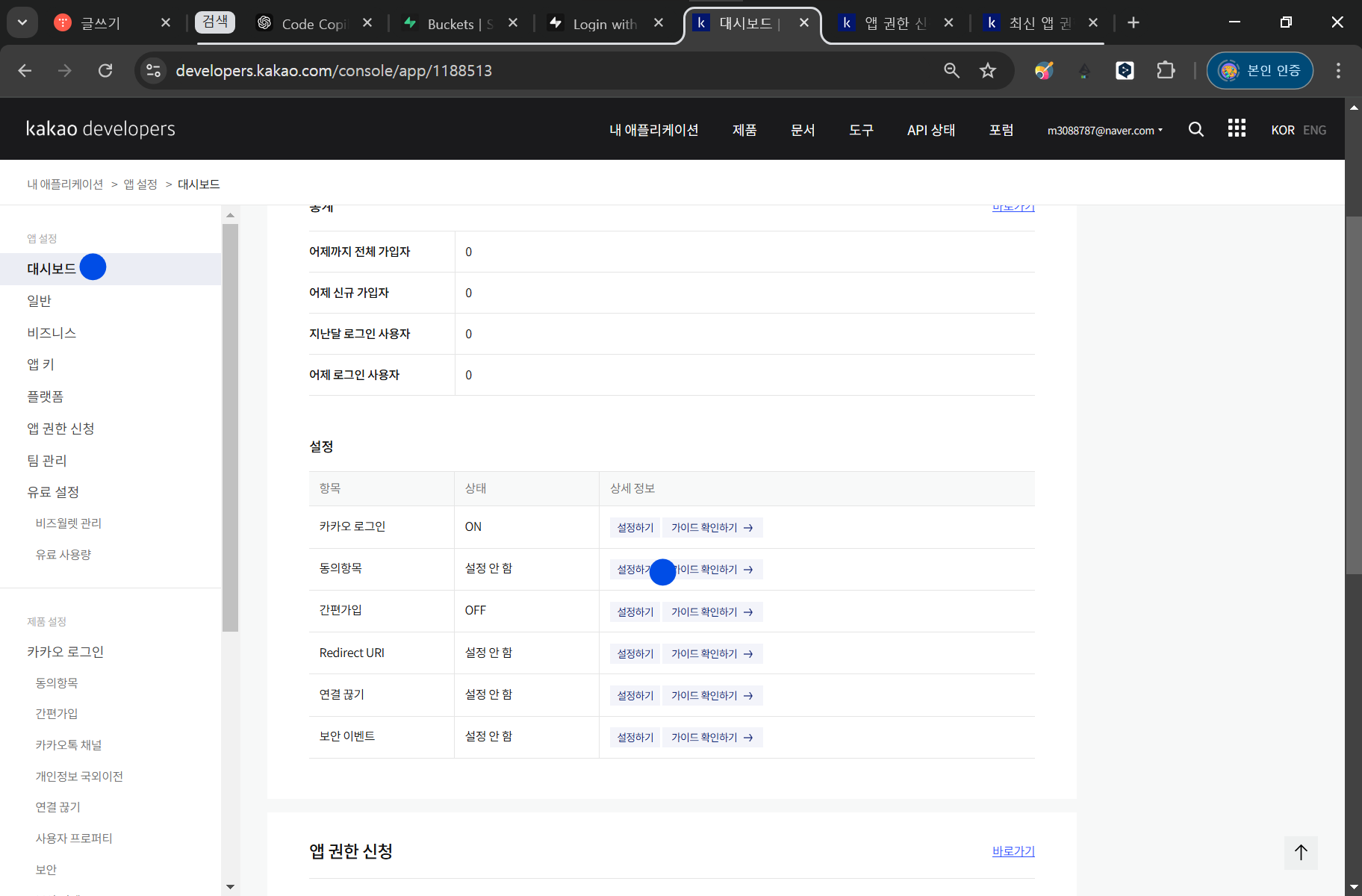Switch to the 글쓰기 browser tab
Viewport: 1362px width, 896px height.
click(x=101, y=23)
